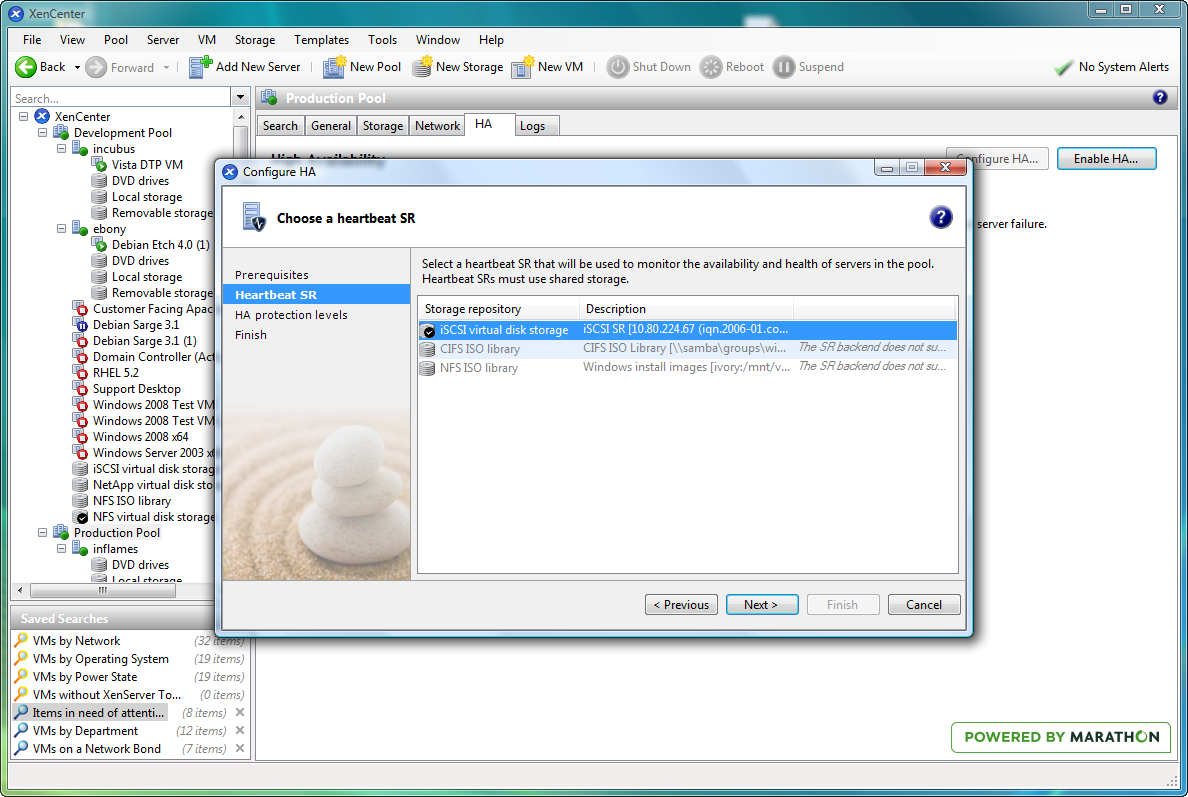Sort by the Storage repository column header
This screenshot has height=797, width=1188.
499,308
